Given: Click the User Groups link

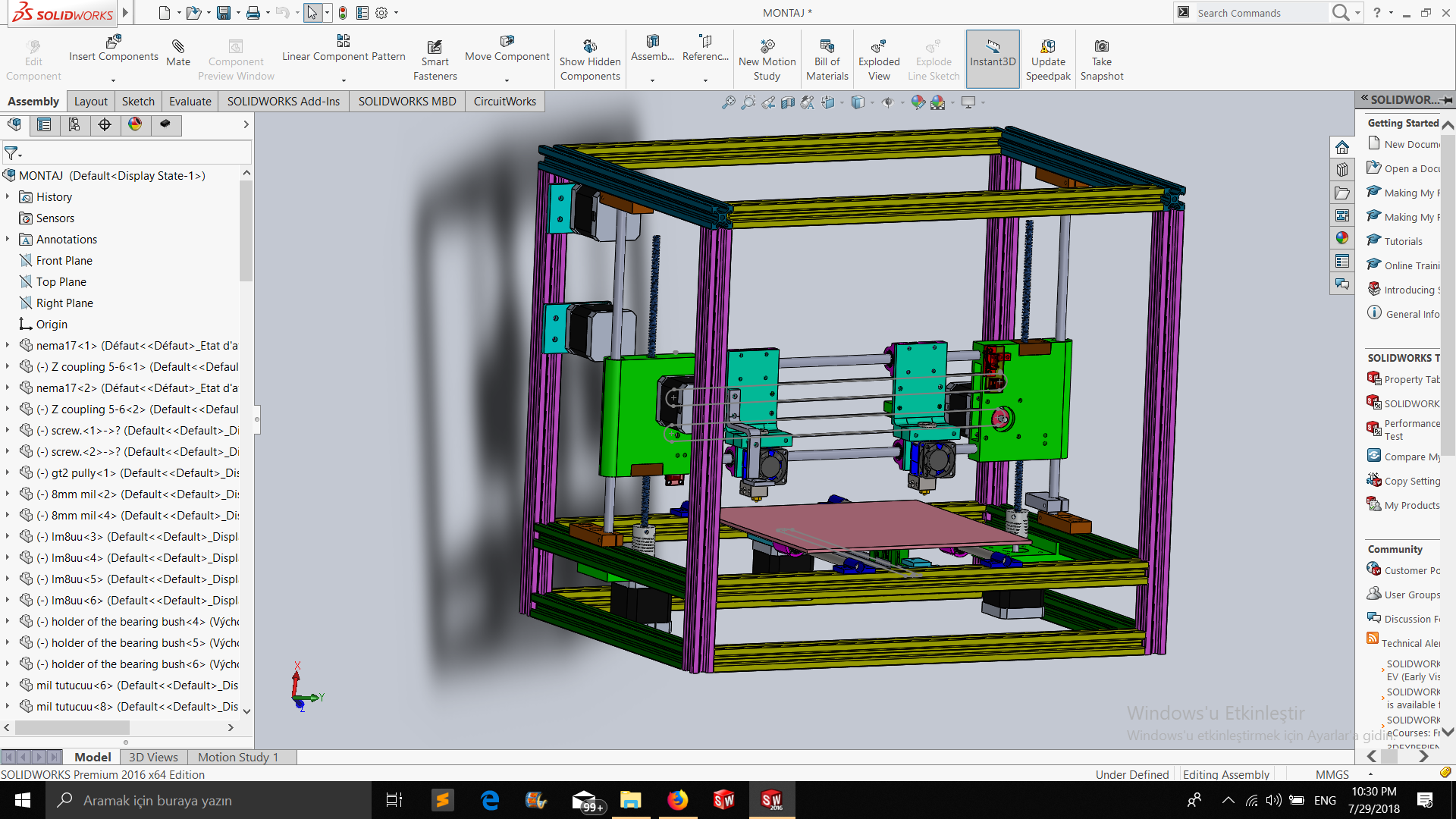Looking at the screenshot, I should click(1412, 595).
